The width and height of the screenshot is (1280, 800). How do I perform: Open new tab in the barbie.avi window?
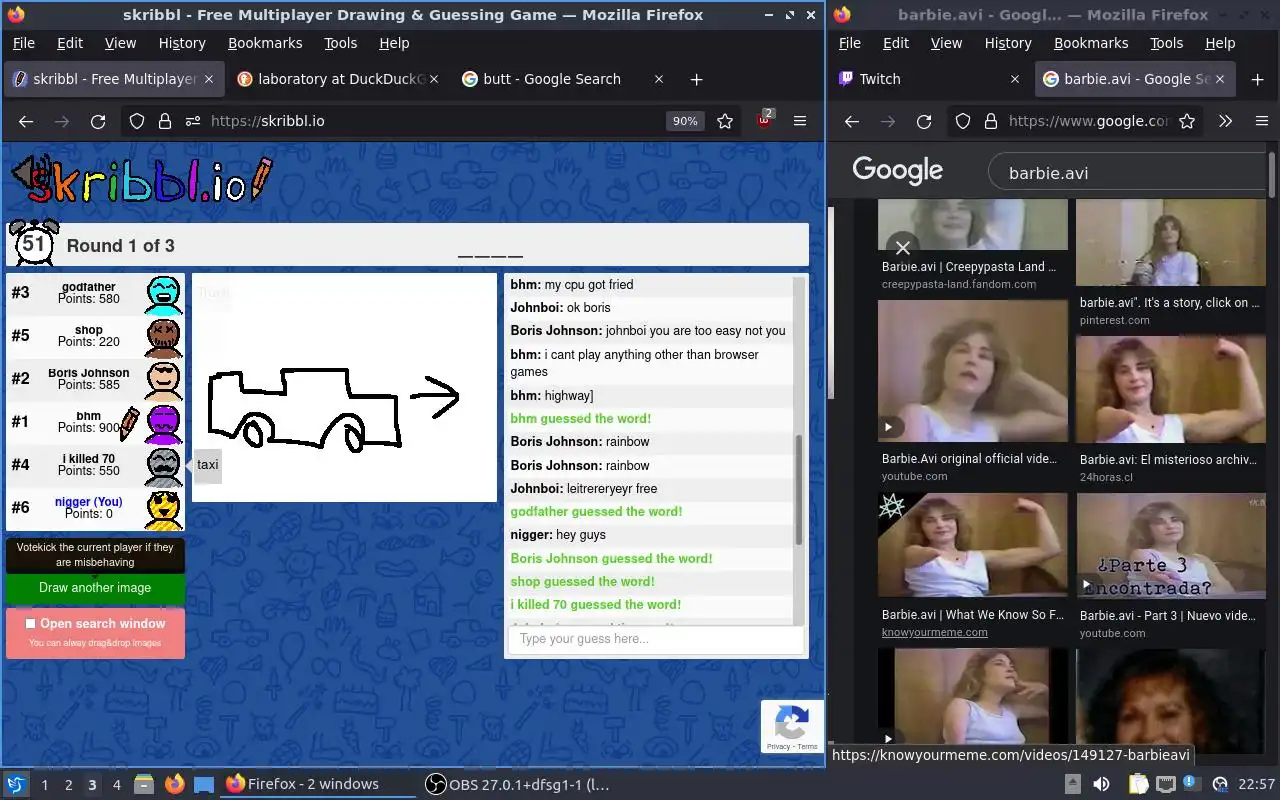(1258, 79)
